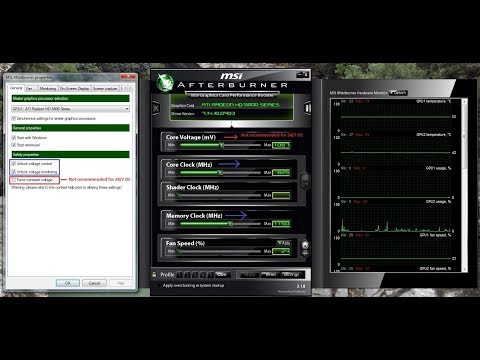
Task: Click OK in the properties dialog
Action: pyautogui.click(x=68, y=283)
